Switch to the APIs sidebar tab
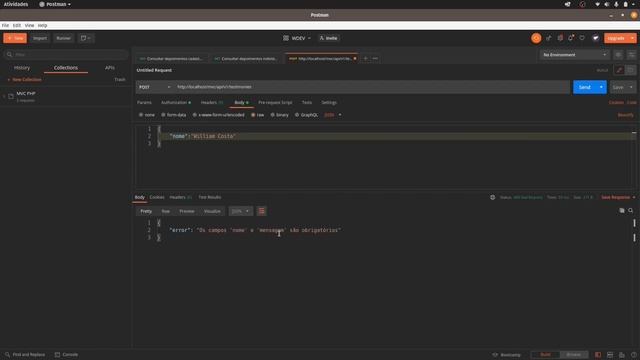640x360 pixels. pyautogui.click(x=109, y=68)
